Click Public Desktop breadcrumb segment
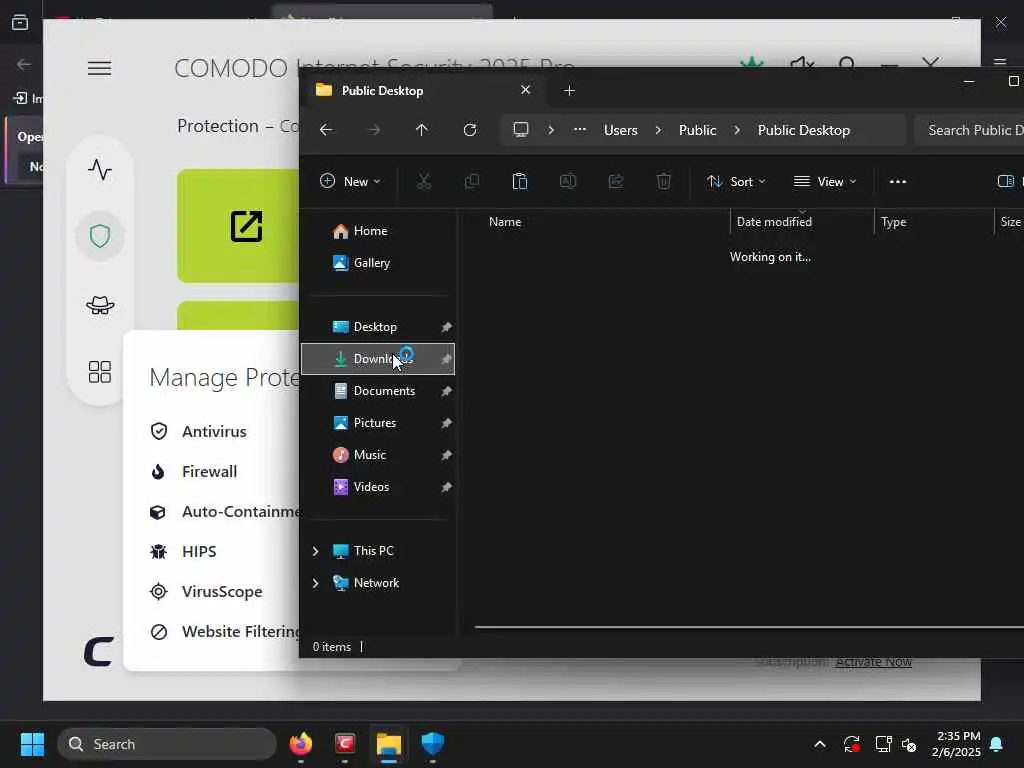Screen dimensions: 1024x768 (x=804, y=130)
